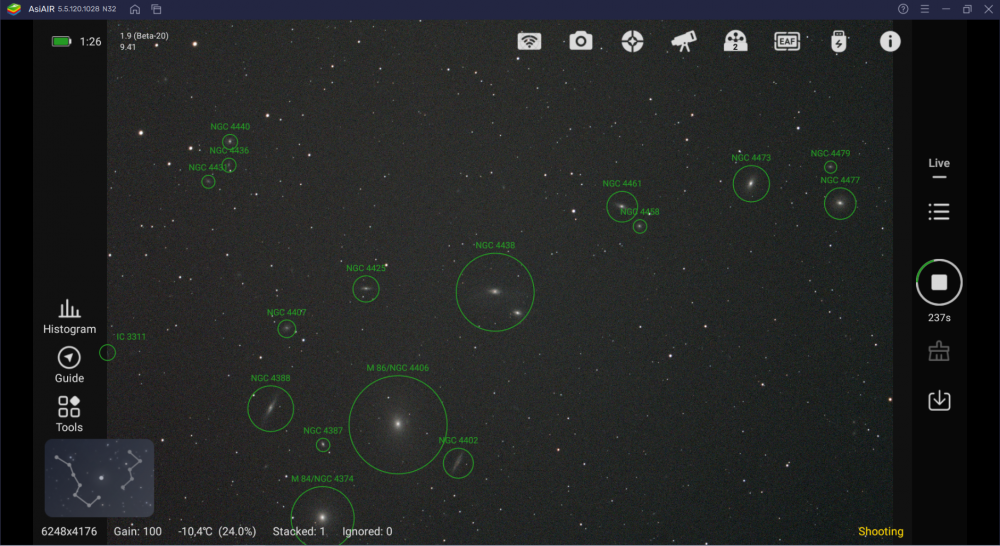Save the stacked image with download icon

click(939, 401)
